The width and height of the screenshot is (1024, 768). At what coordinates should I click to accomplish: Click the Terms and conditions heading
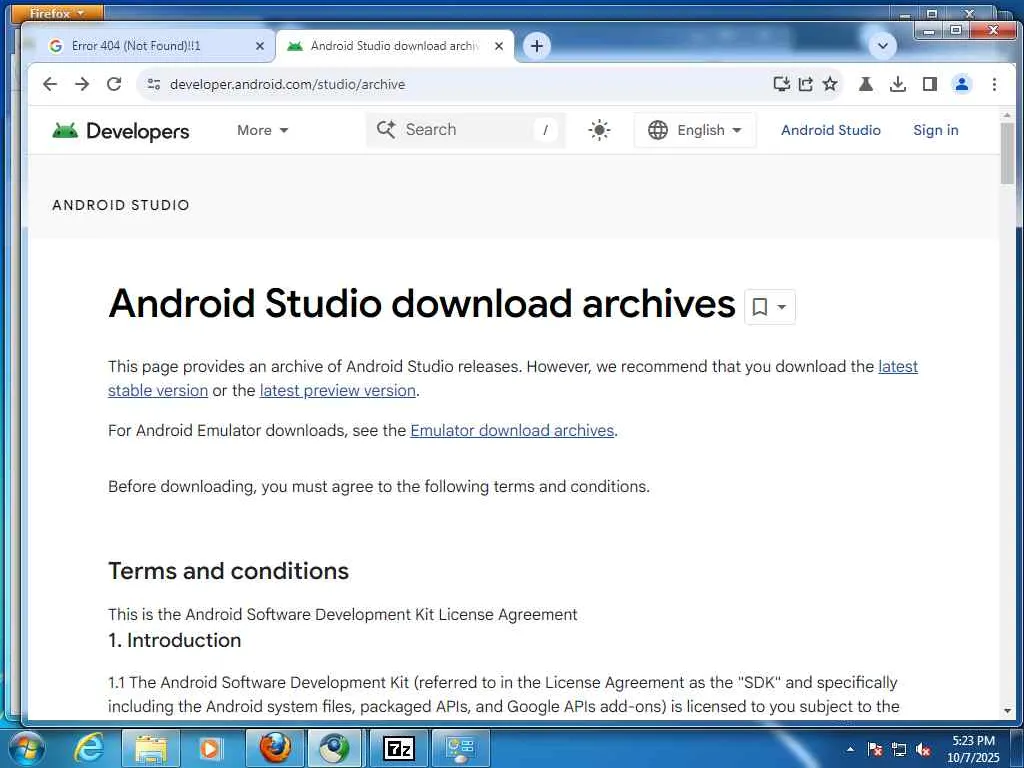(x=229, y=571)
